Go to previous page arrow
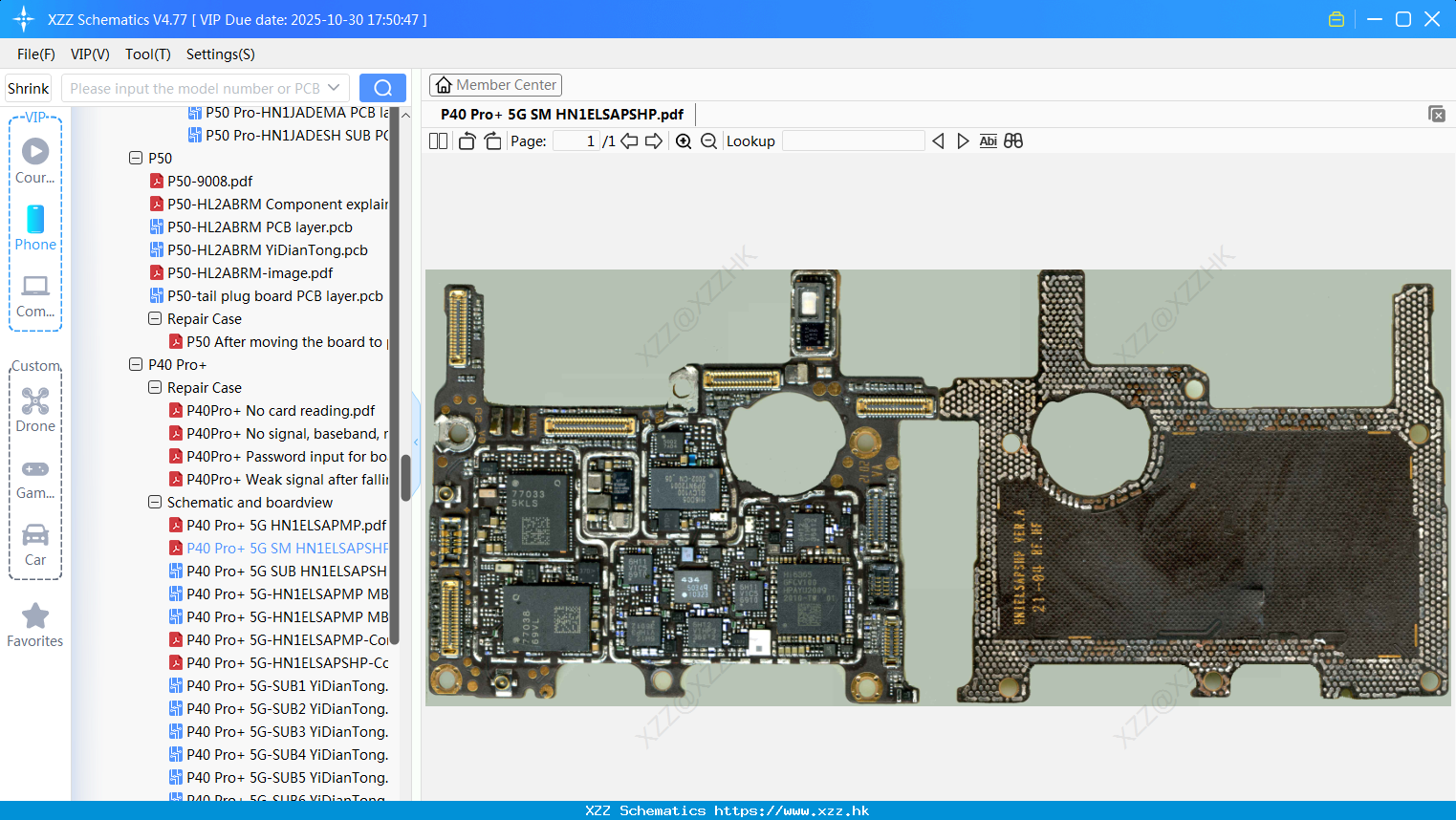 tap(629, 141)
